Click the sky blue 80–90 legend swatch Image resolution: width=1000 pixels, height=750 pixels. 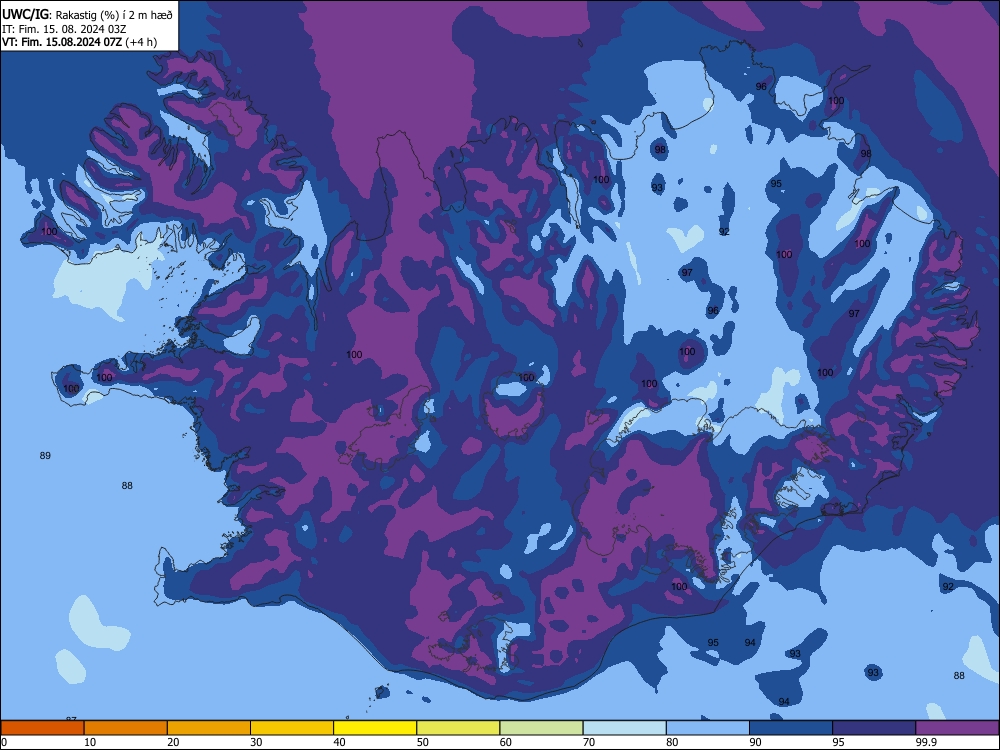coord(708,728)
